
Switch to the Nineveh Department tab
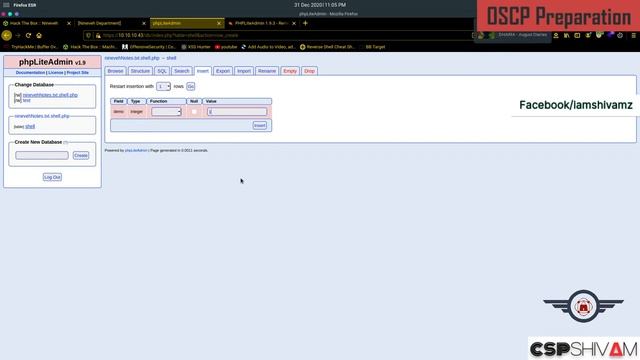click(100, 23)
